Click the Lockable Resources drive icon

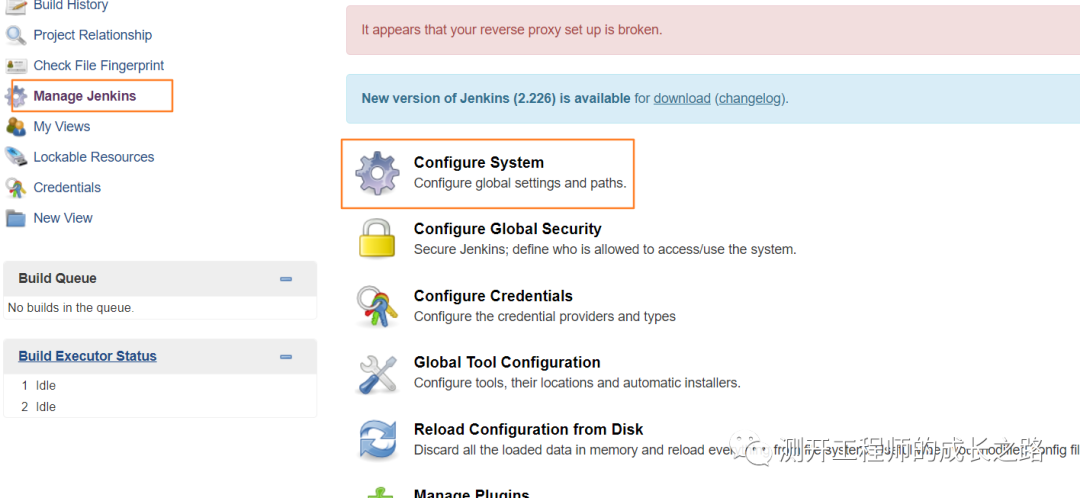point(16,157)
